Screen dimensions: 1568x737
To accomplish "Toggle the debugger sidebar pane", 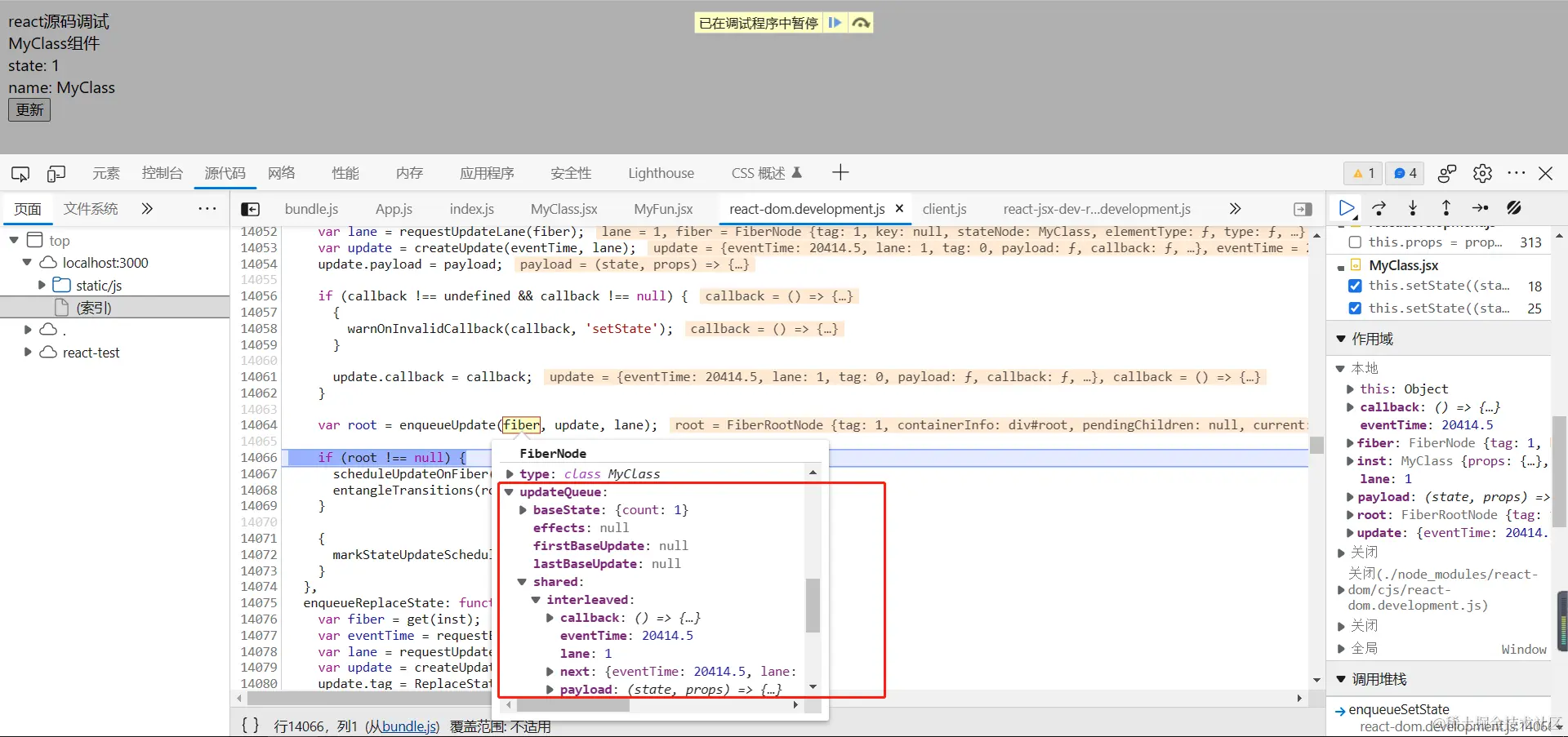I will tap(1303, 209).
